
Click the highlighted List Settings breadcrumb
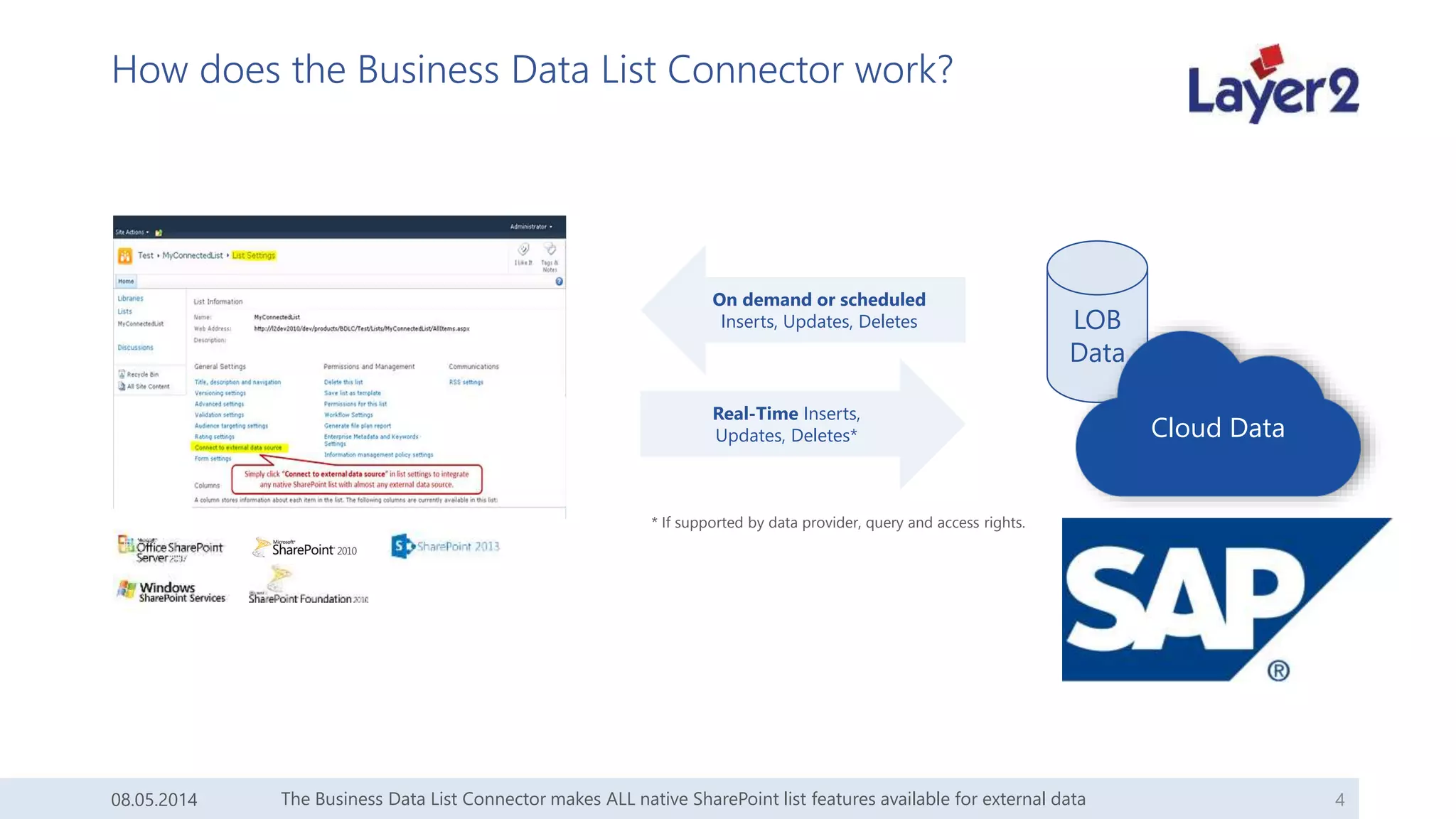pyautogui.click(x=254, y=255)
